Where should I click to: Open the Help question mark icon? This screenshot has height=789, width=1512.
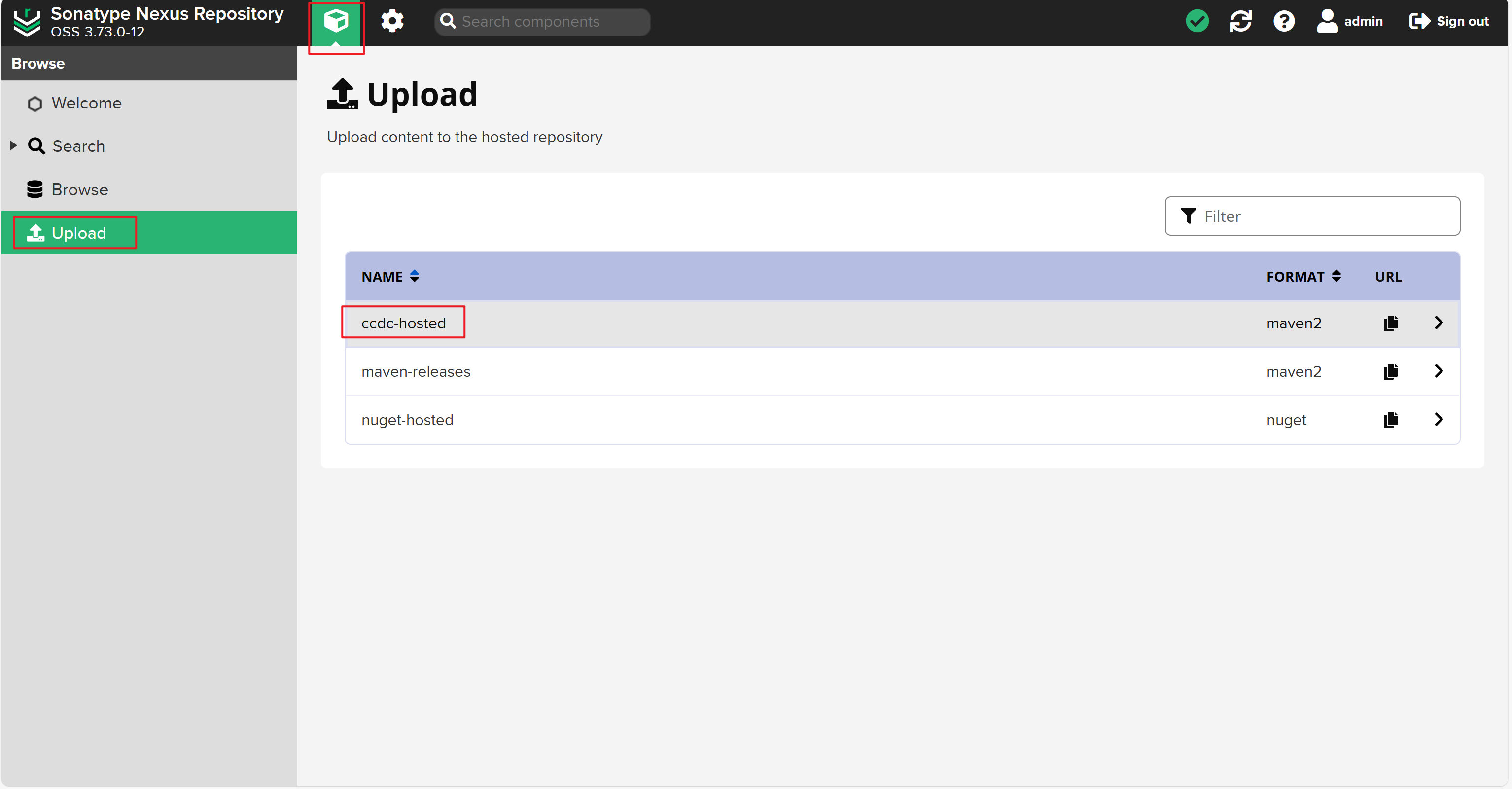pyautogui.click(x=1284, y=22)
